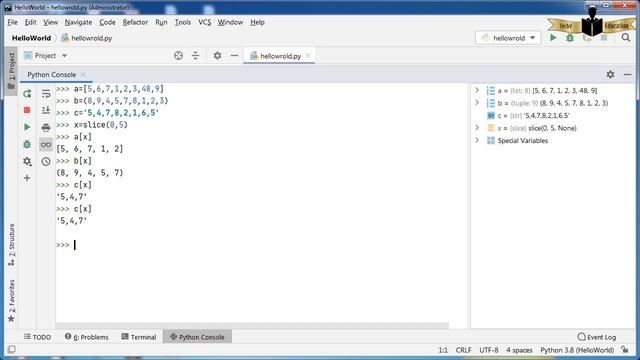Open command history clock icon
Viewport: 640px width, 360px height.
46,161
